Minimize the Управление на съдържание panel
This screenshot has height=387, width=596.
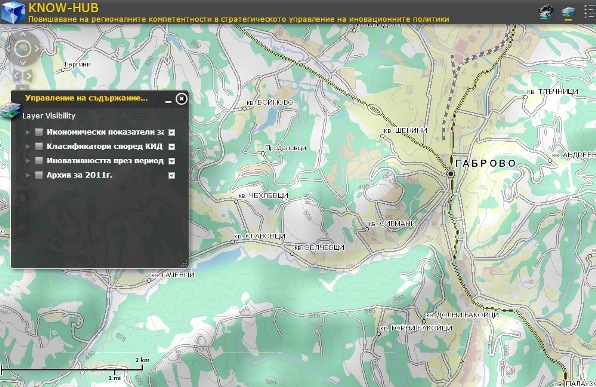point(168,100)
